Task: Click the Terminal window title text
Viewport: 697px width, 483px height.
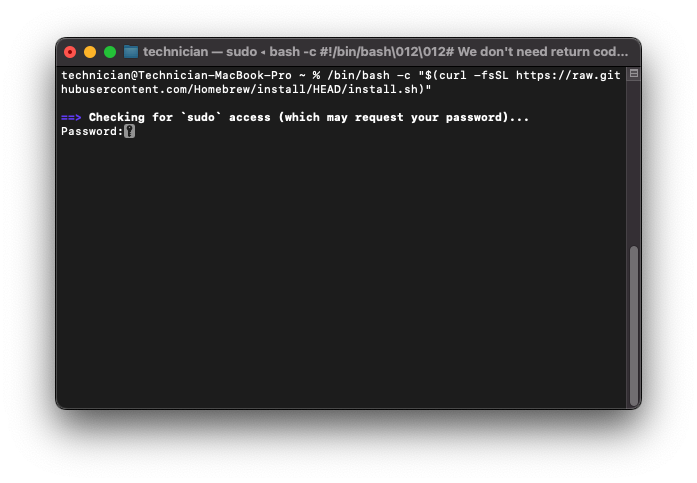Action: (385, 52)
